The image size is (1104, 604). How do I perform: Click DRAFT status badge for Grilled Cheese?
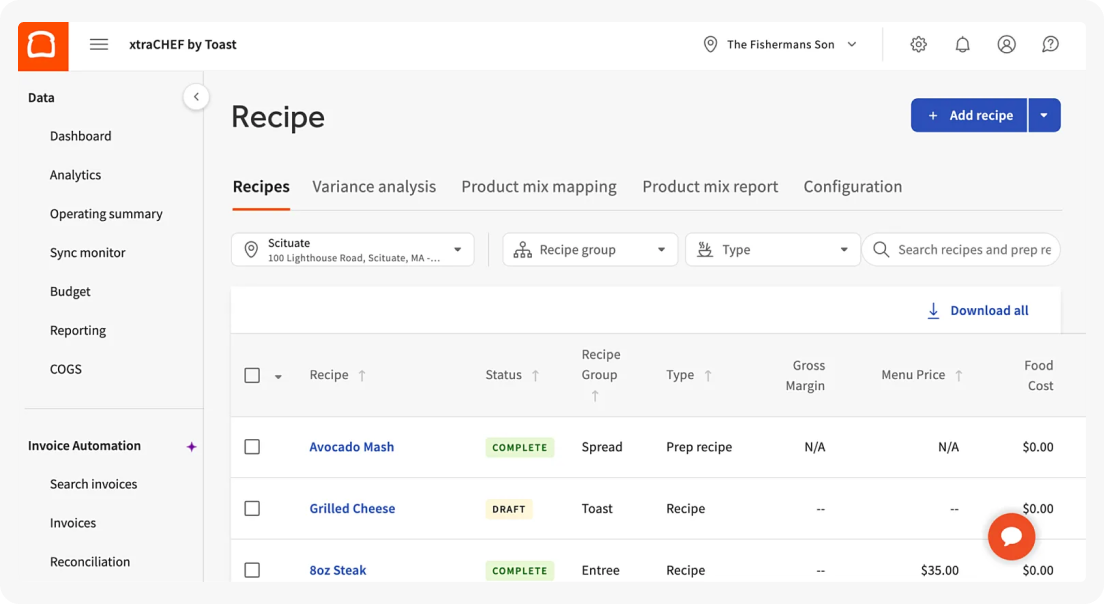click(508, 509)
